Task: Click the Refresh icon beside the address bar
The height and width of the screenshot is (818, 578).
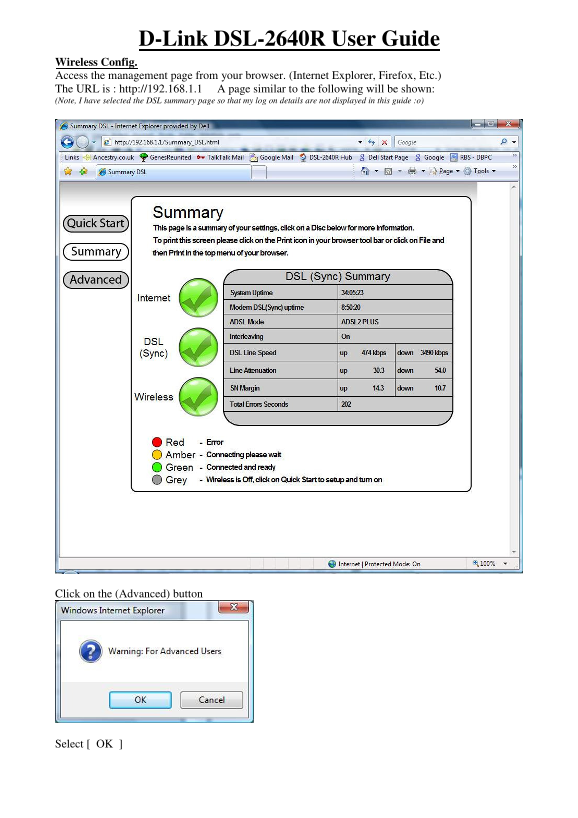Action: [x=371, y=142]
